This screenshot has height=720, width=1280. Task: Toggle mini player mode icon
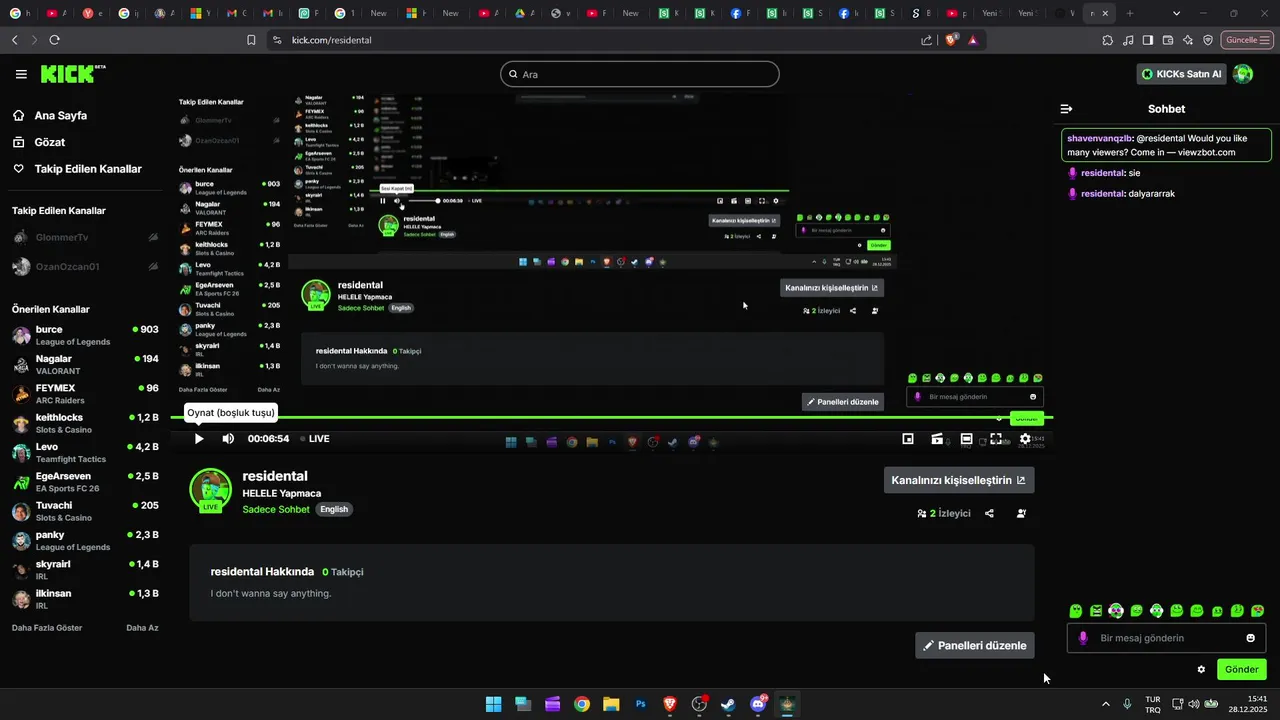pos(908,439)
